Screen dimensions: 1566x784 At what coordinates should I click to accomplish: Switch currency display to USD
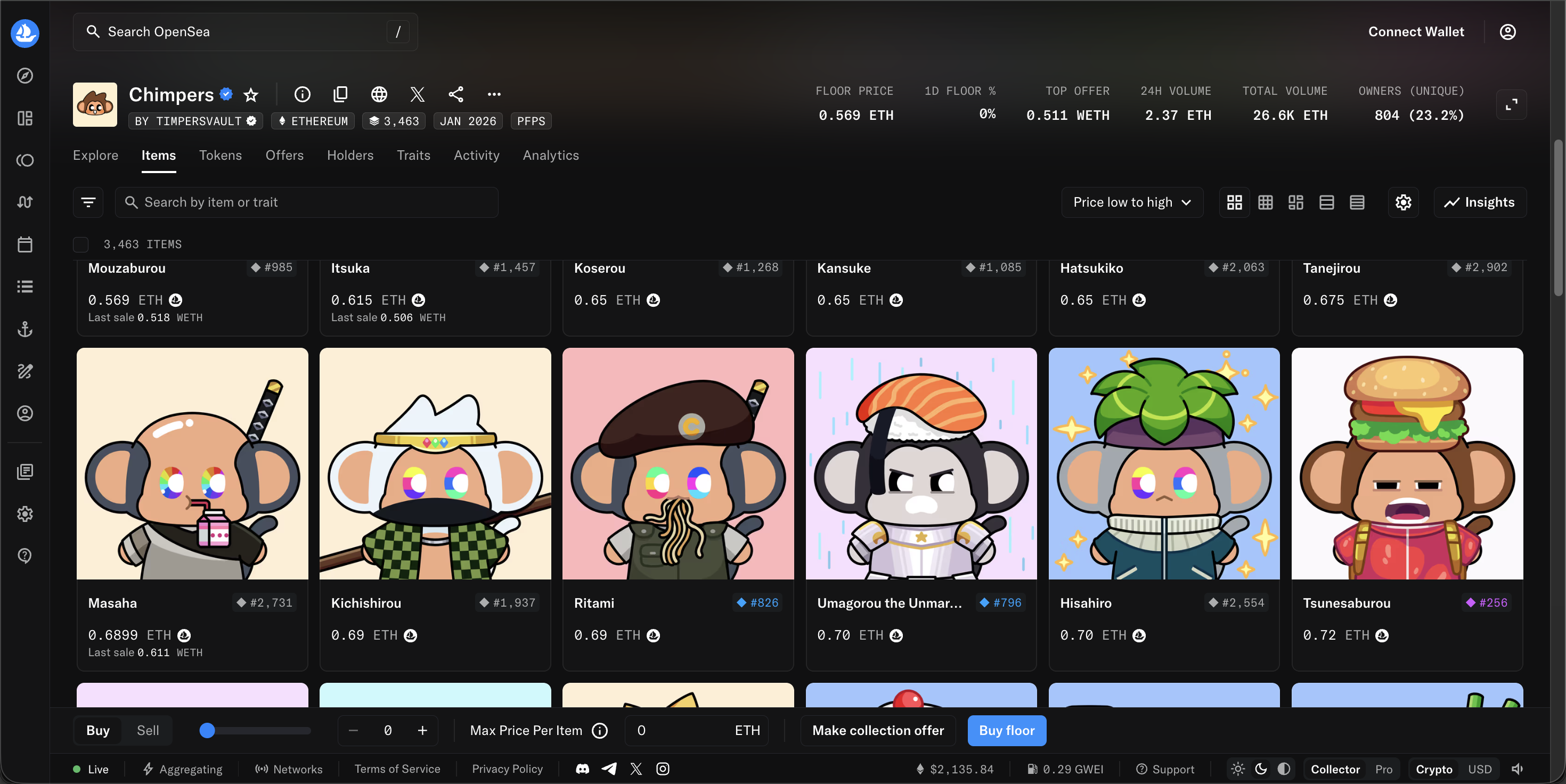click(1480, 769)
